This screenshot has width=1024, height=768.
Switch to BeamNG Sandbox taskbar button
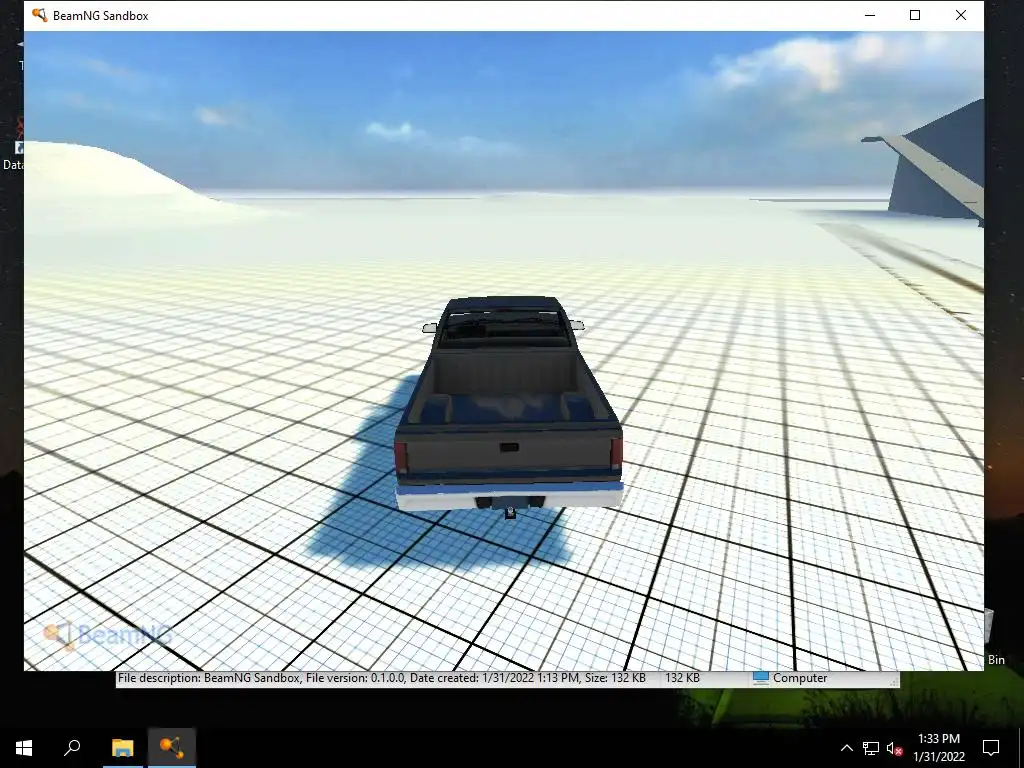coord(172,748)
